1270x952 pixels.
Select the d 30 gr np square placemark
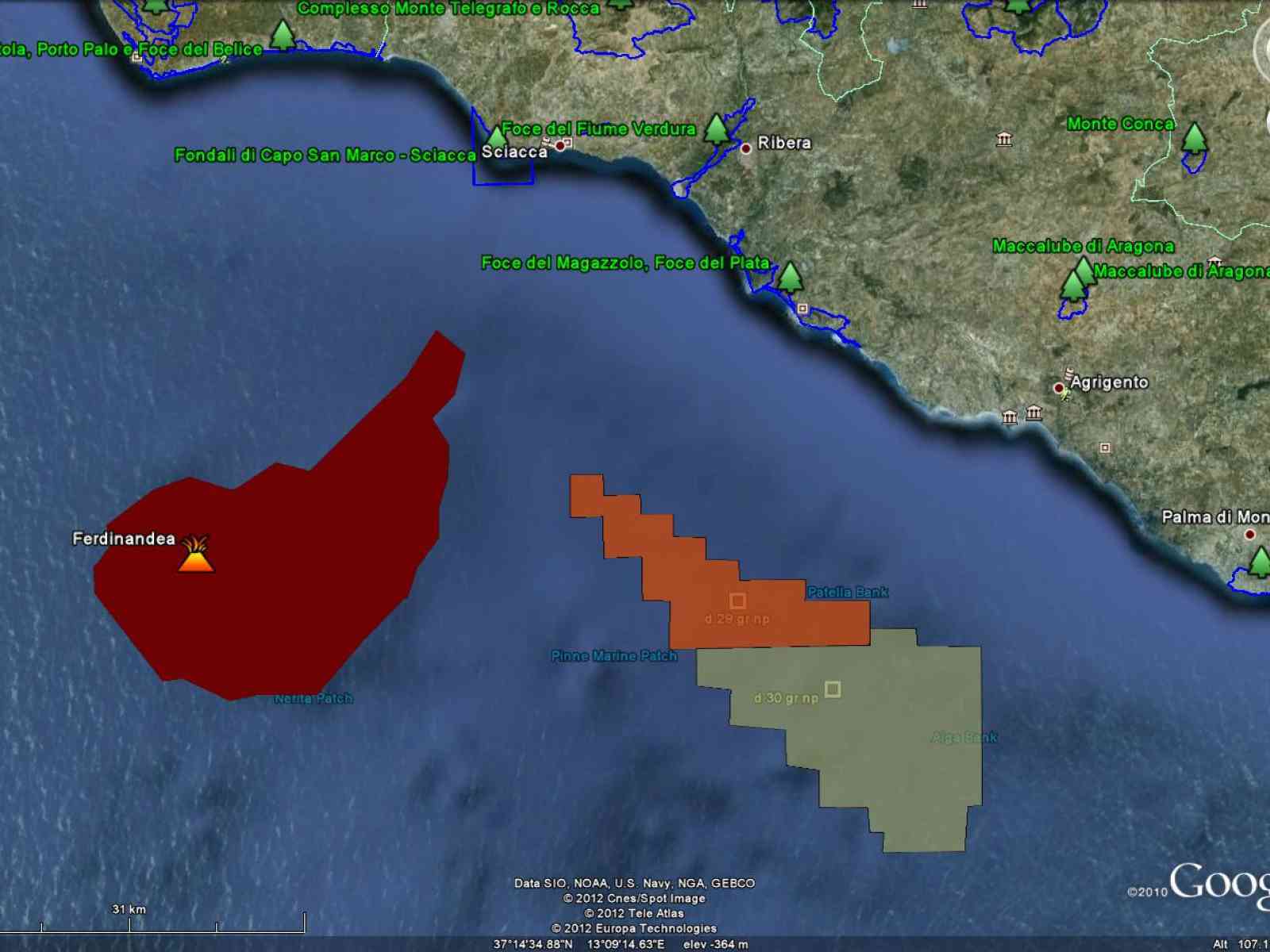(x=832, y=689)
